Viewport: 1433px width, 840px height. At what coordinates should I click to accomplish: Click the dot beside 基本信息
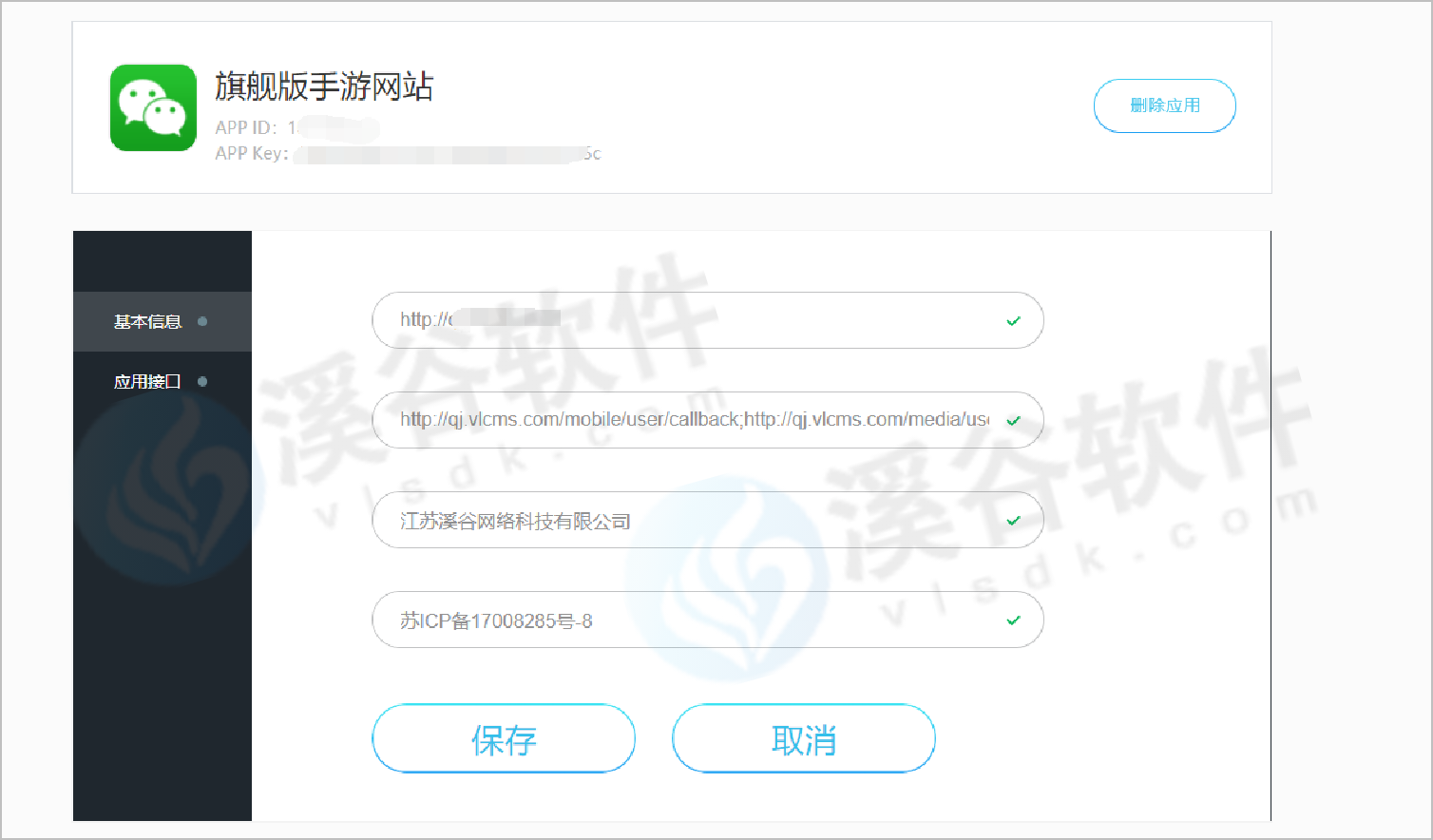click(x=202, y=321)
